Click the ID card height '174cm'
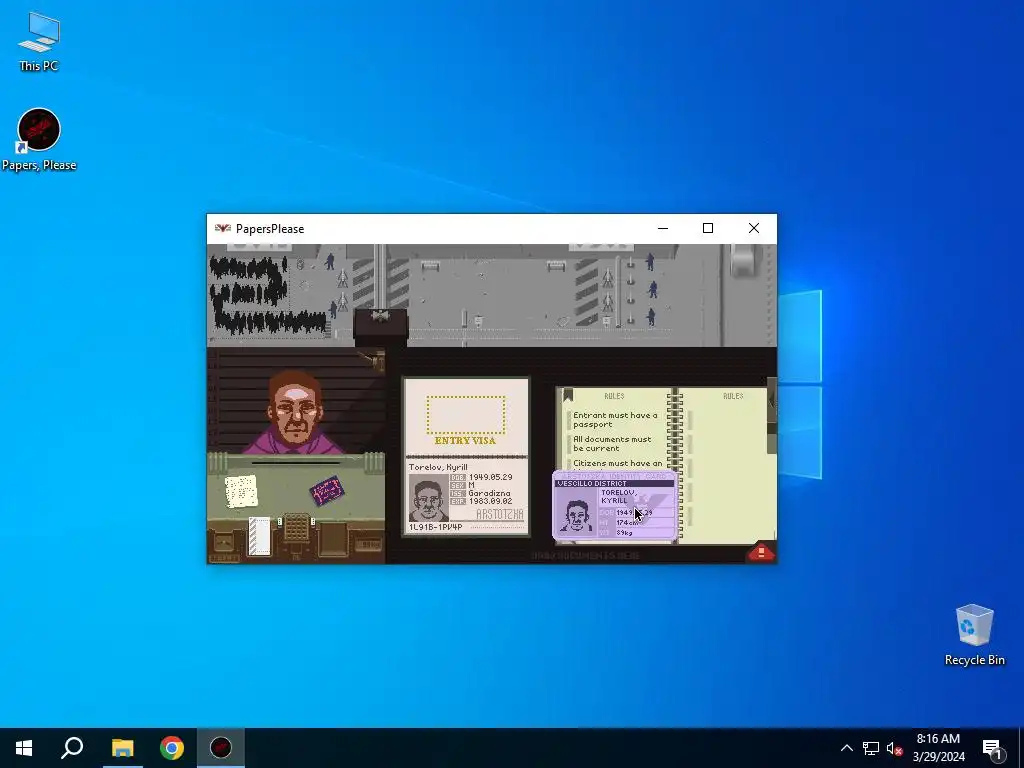Screen dimensions: 1024x768 tap(628, 522)
